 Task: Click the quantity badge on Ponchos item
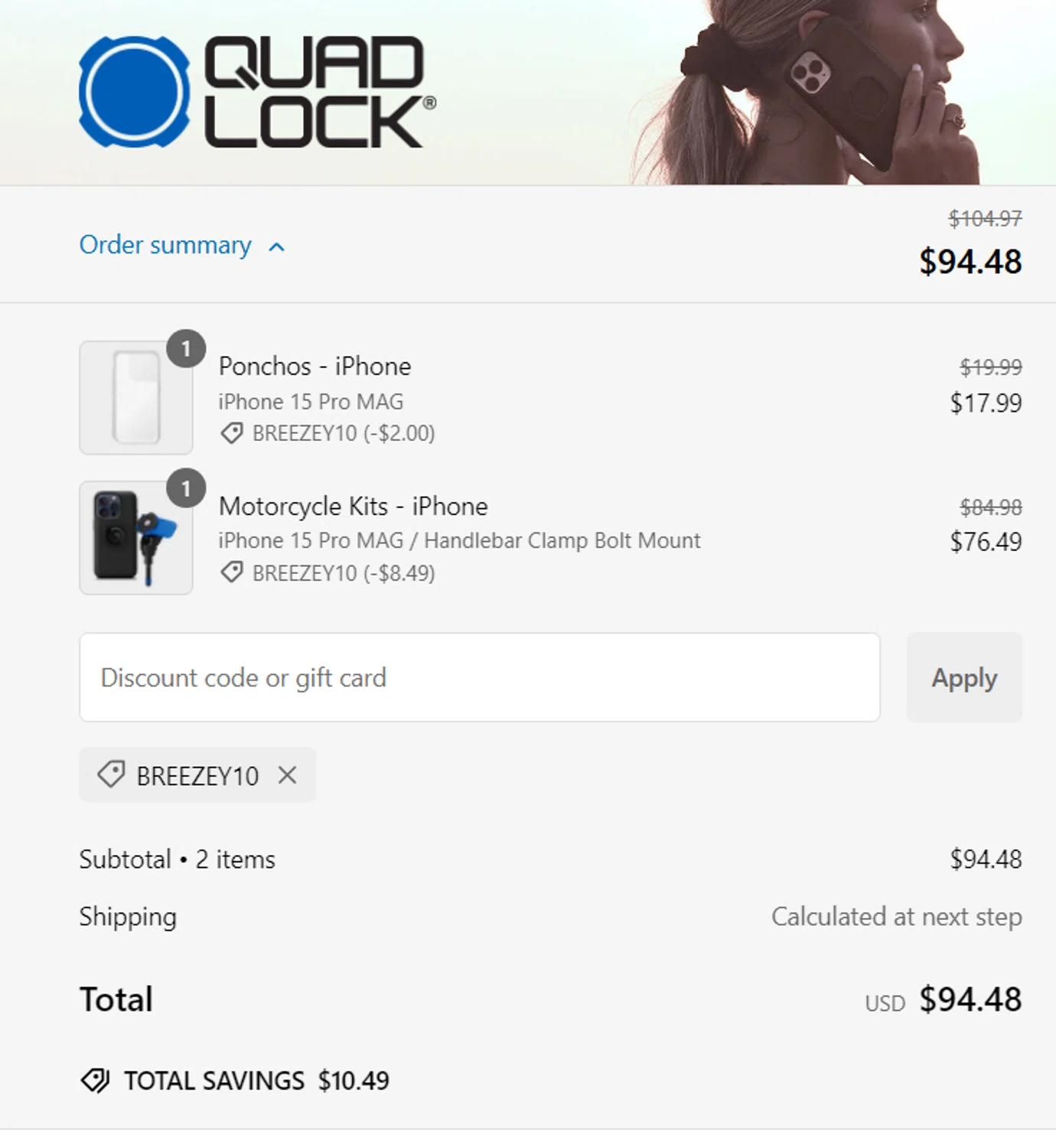coord(186,349)
